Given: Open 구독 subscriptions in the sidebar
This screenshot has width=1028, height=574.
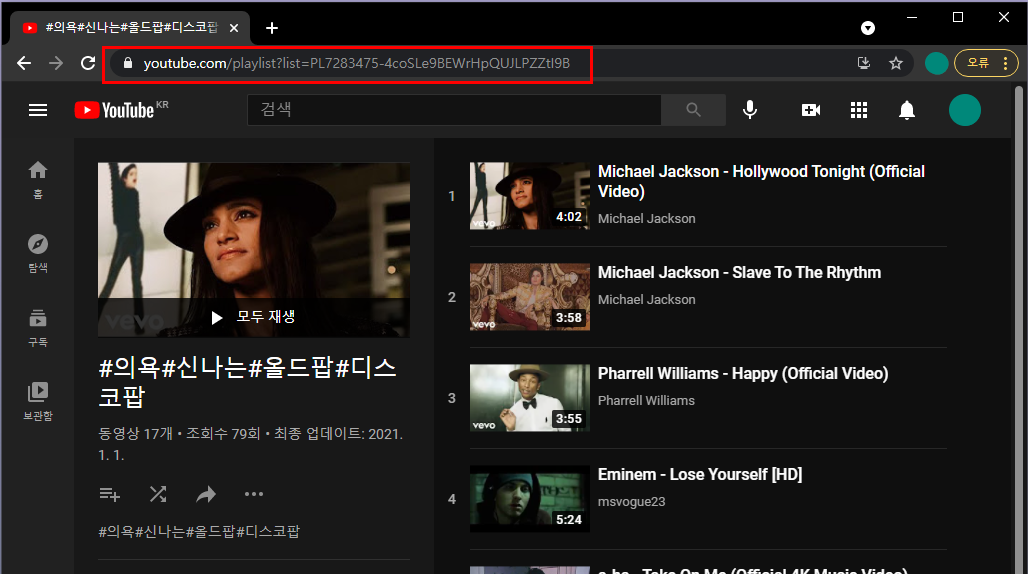Looking at the screenshot, I should click(x=38, y=328).
